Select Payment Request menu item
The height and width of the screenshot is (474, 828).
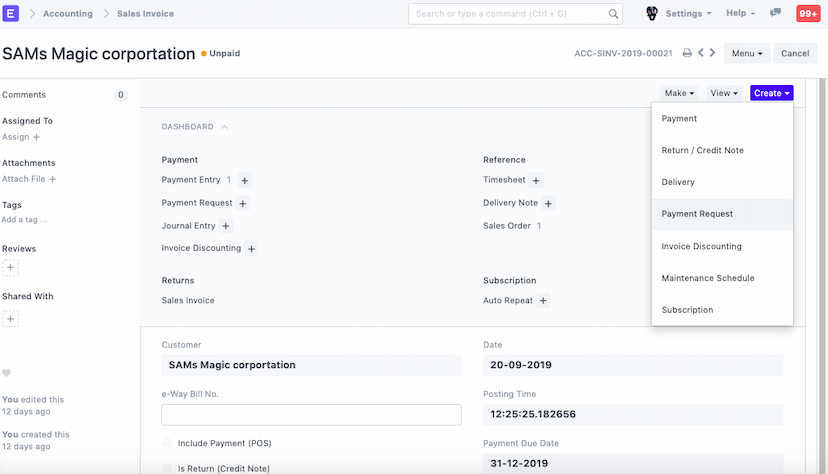click(x=722, y=214)
